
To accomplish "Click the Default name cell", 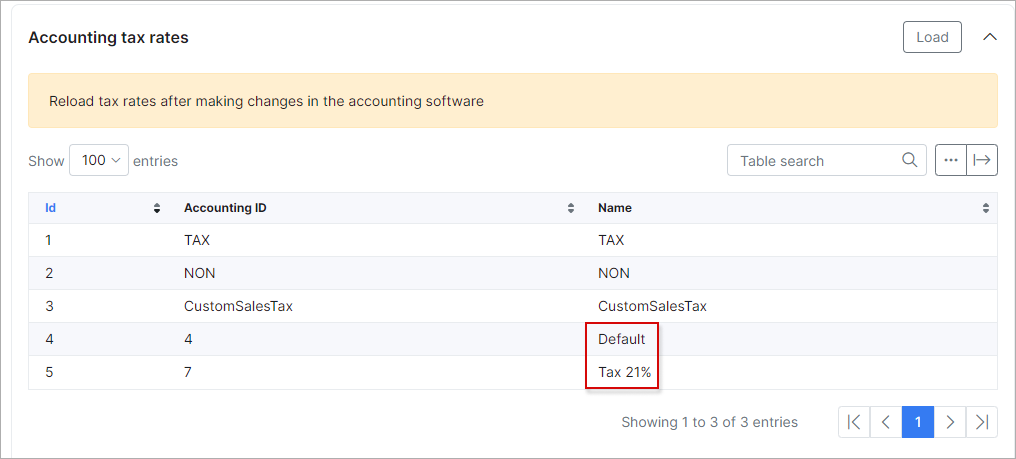I will 621,339.
